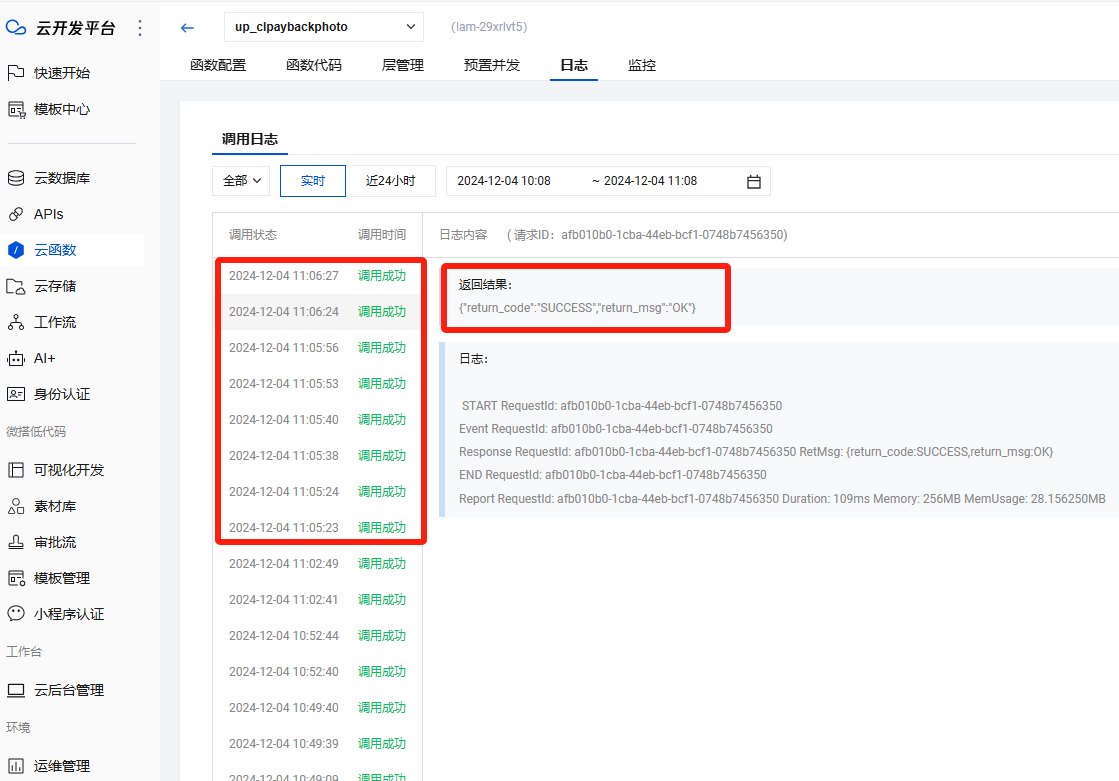
Task: Select the log entry at 11:05:40
Action: point(318,420)
